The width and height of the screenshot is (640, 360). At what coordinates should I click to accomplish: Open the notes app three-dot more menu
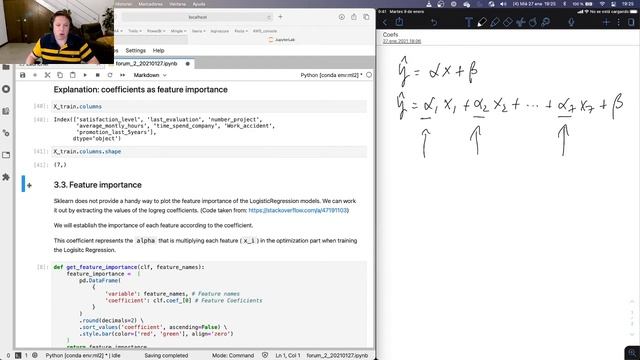pos(619,22)
